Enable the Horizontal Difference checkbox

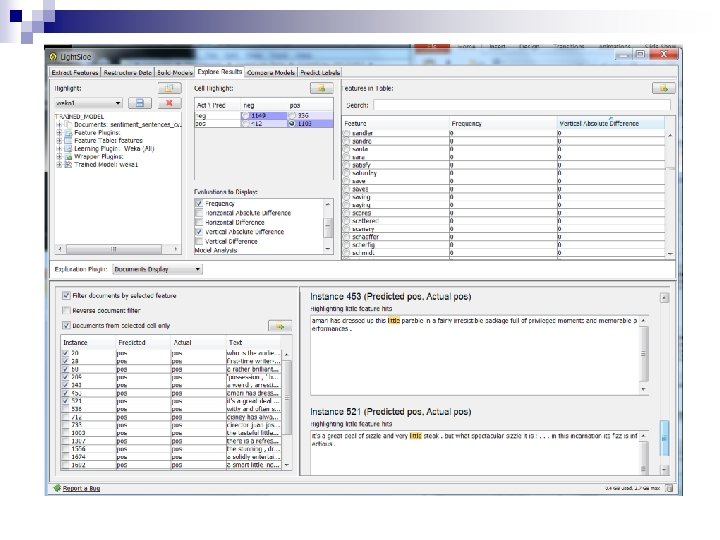click(x=199, y=222)
